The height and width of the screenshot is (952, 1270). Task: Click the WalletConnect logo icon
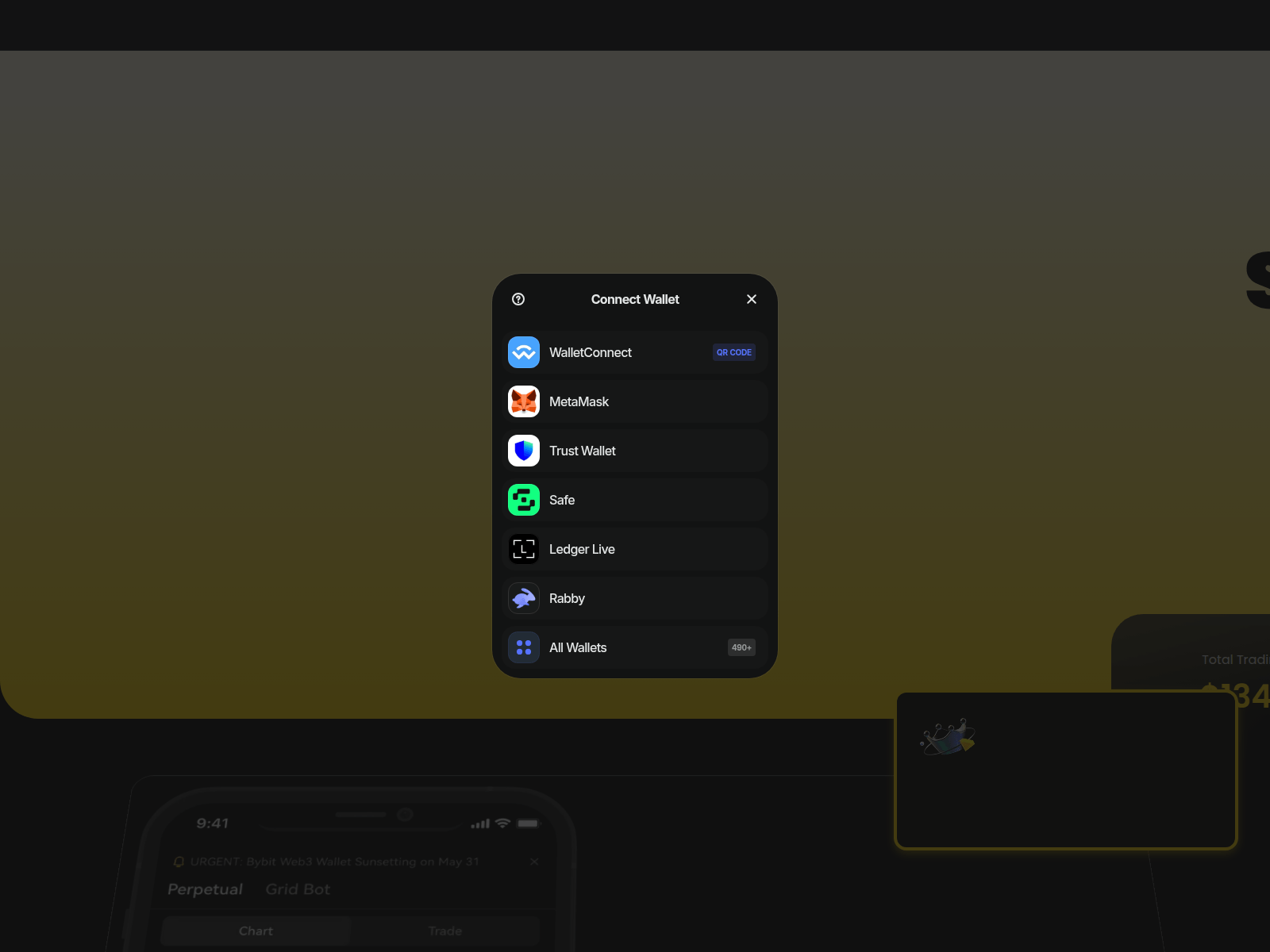click(x=524, y=352)
